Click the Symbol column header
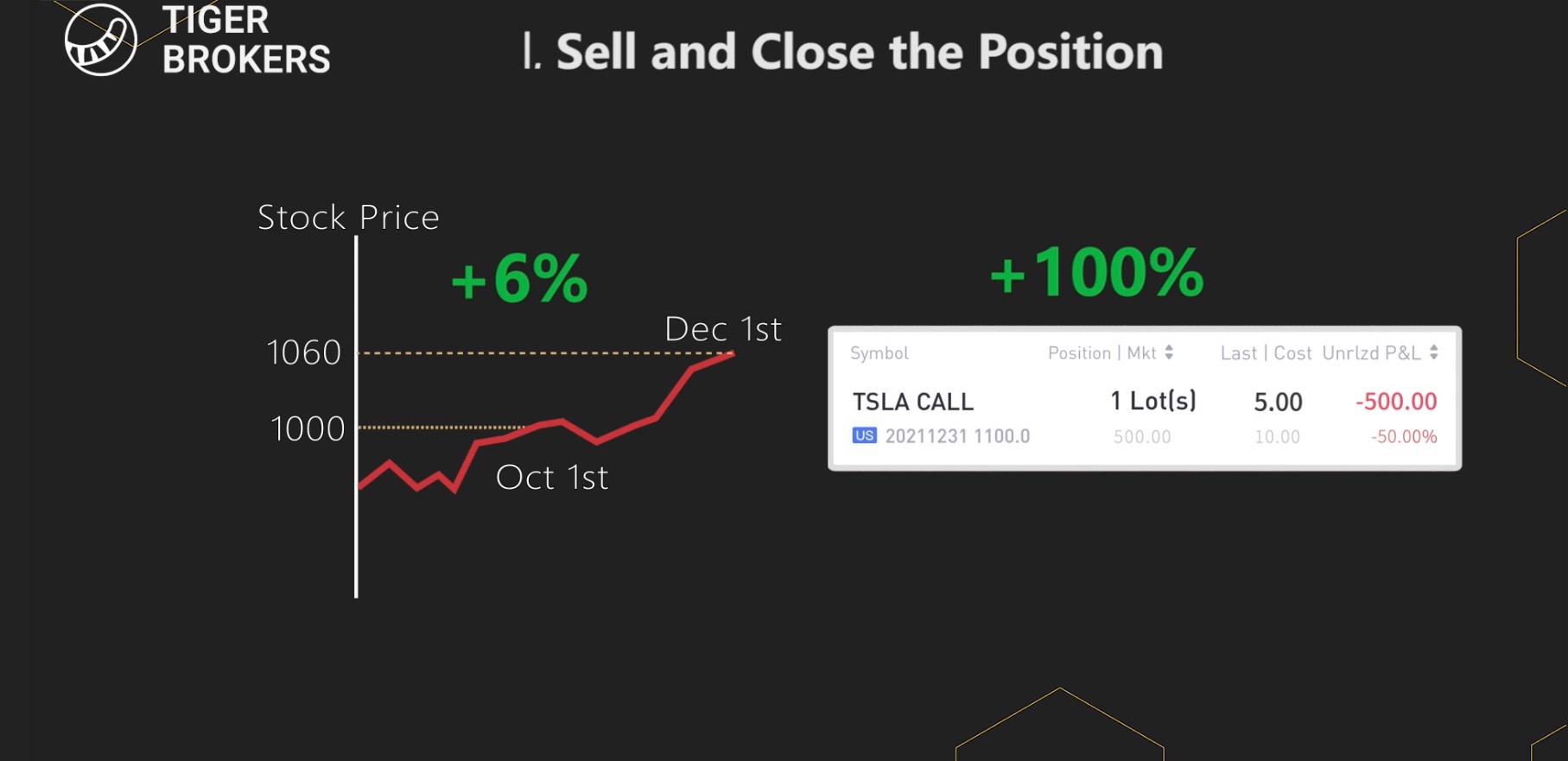The width and height of the screenshot is (1568, 761). click(x=879, y=353)
